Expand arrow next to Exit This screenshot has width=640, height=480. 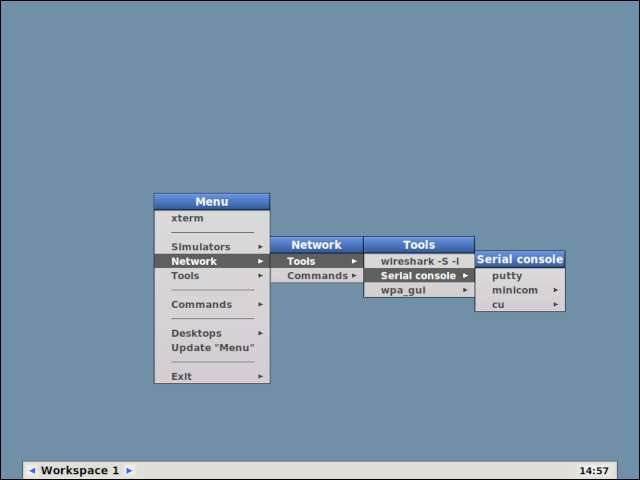tap(260, 376)
